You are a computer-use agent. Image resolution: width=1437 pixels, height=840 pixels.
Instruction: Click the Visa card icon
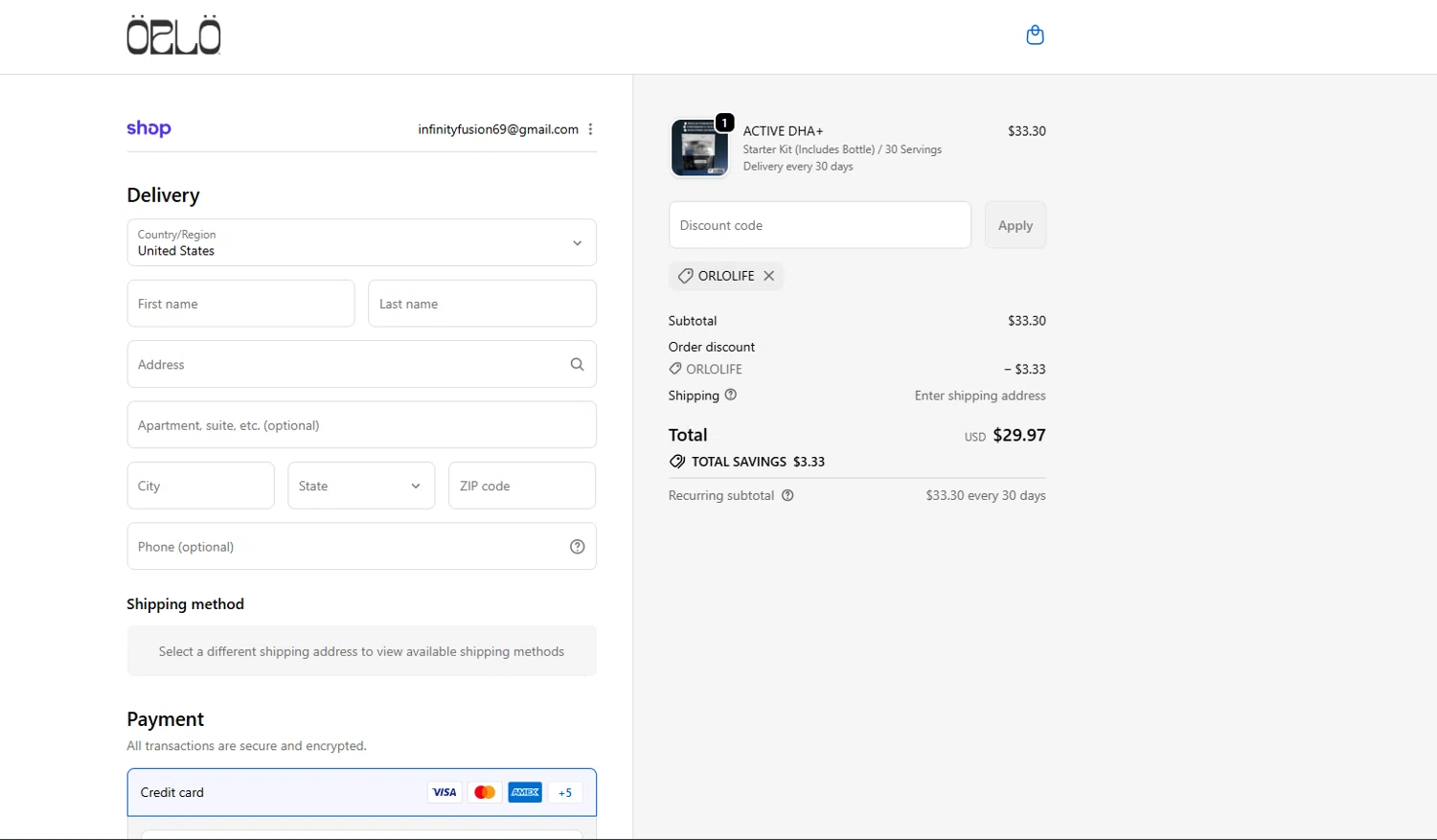pyautogui.click(x=445, y=792)
